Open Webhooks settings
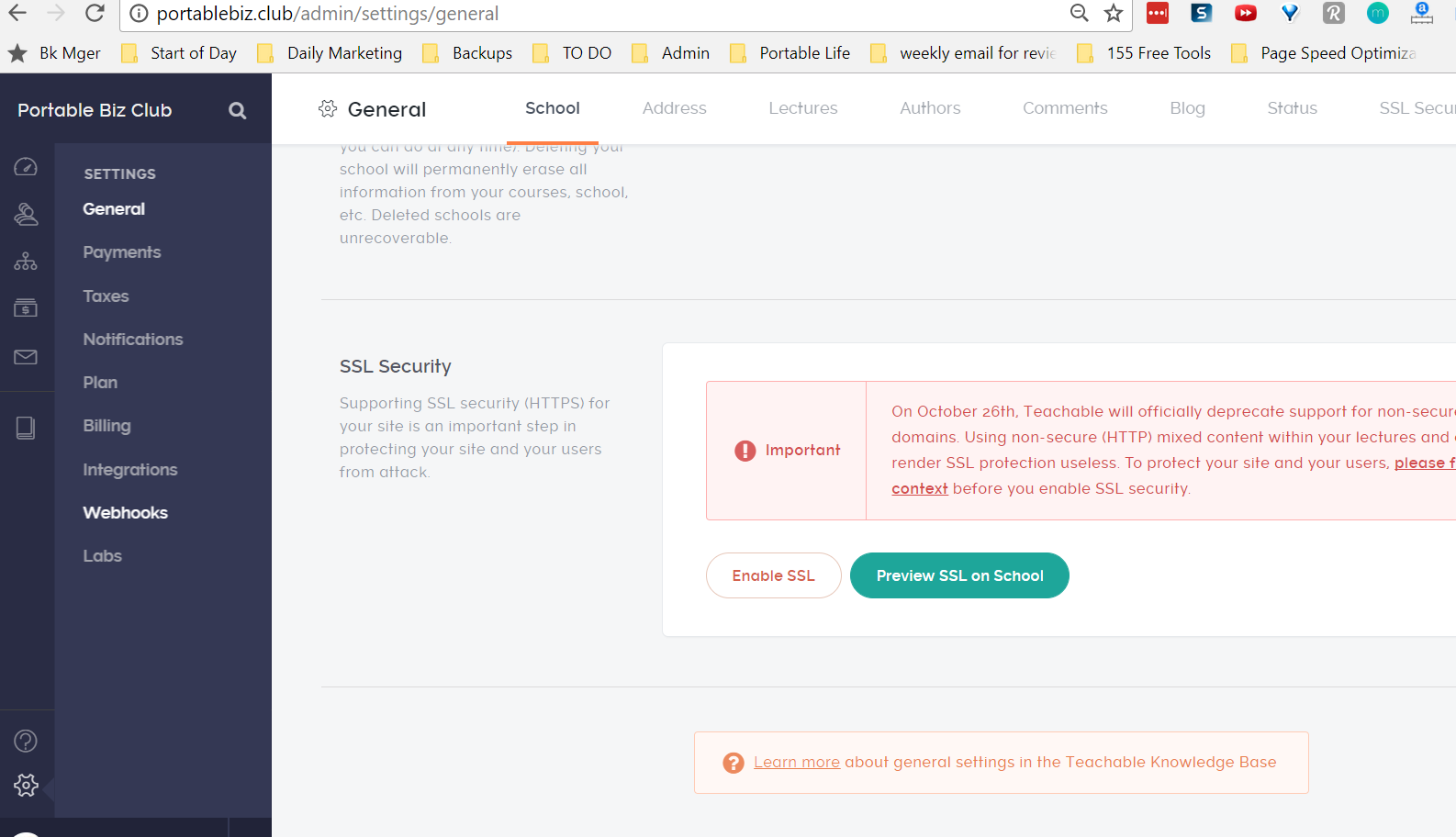Image resolution: width=1456 pixels, height=837 pixels. pyautogui.click(x=125, y=513)
